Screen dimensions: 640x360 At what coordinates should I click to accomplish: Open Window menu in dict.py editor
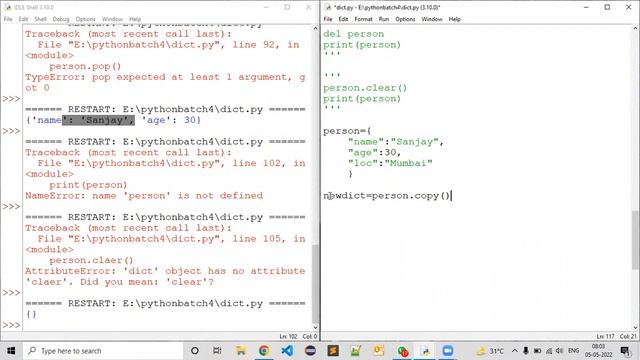tap(432, 19)
